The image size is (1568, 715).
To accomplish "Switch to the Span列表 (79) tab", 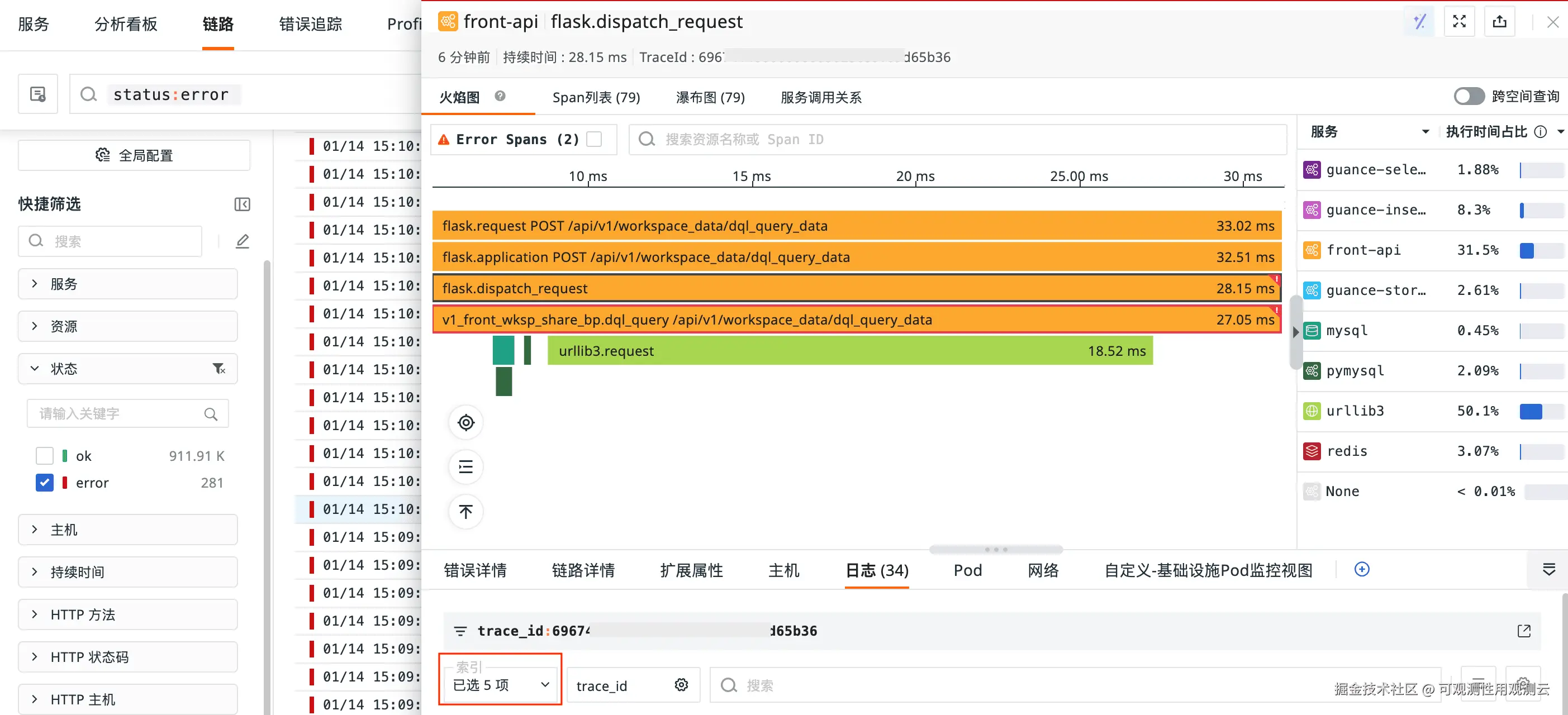I will (596, 97).
